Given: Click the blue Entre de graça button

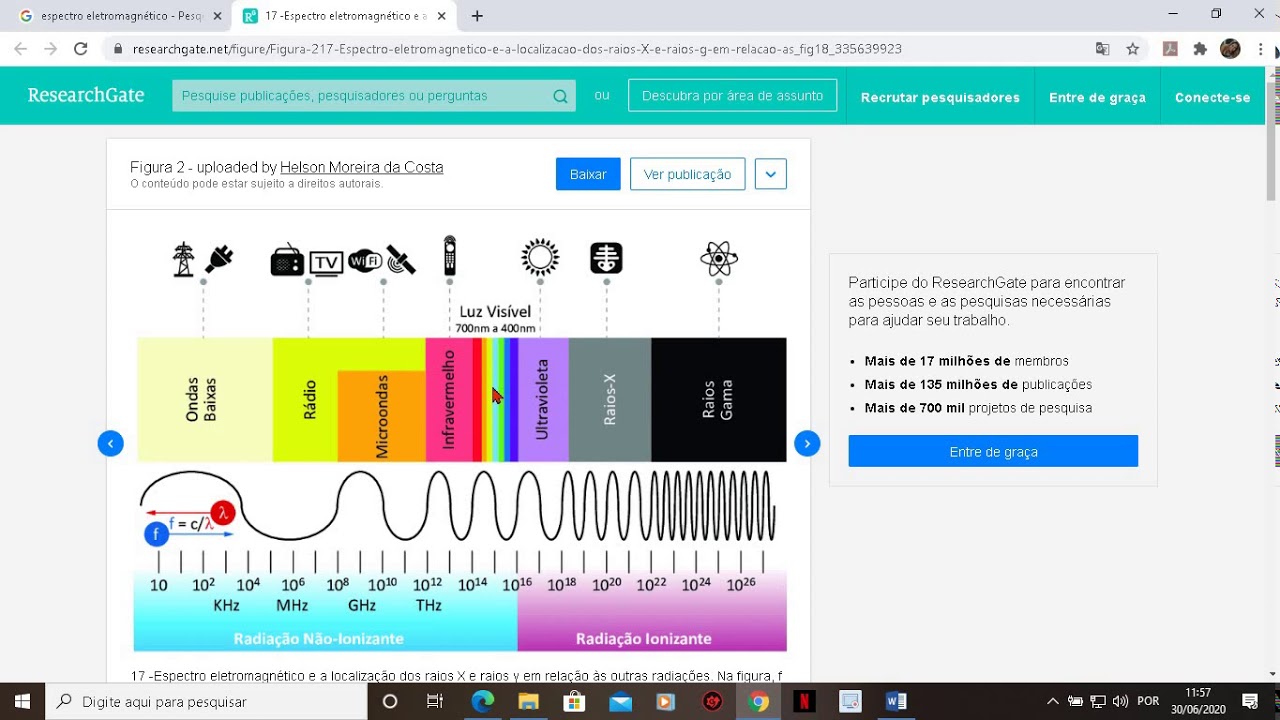Looking at the screenshot, I should 993,451.
